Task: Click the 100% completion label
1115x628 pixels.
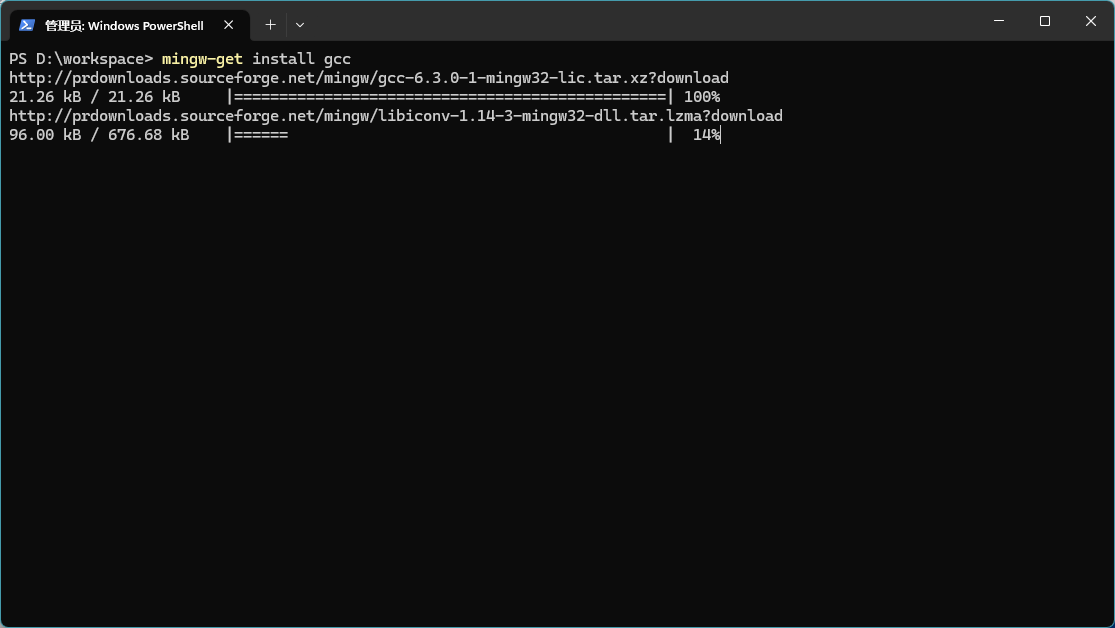Action: tap(702, 97)
